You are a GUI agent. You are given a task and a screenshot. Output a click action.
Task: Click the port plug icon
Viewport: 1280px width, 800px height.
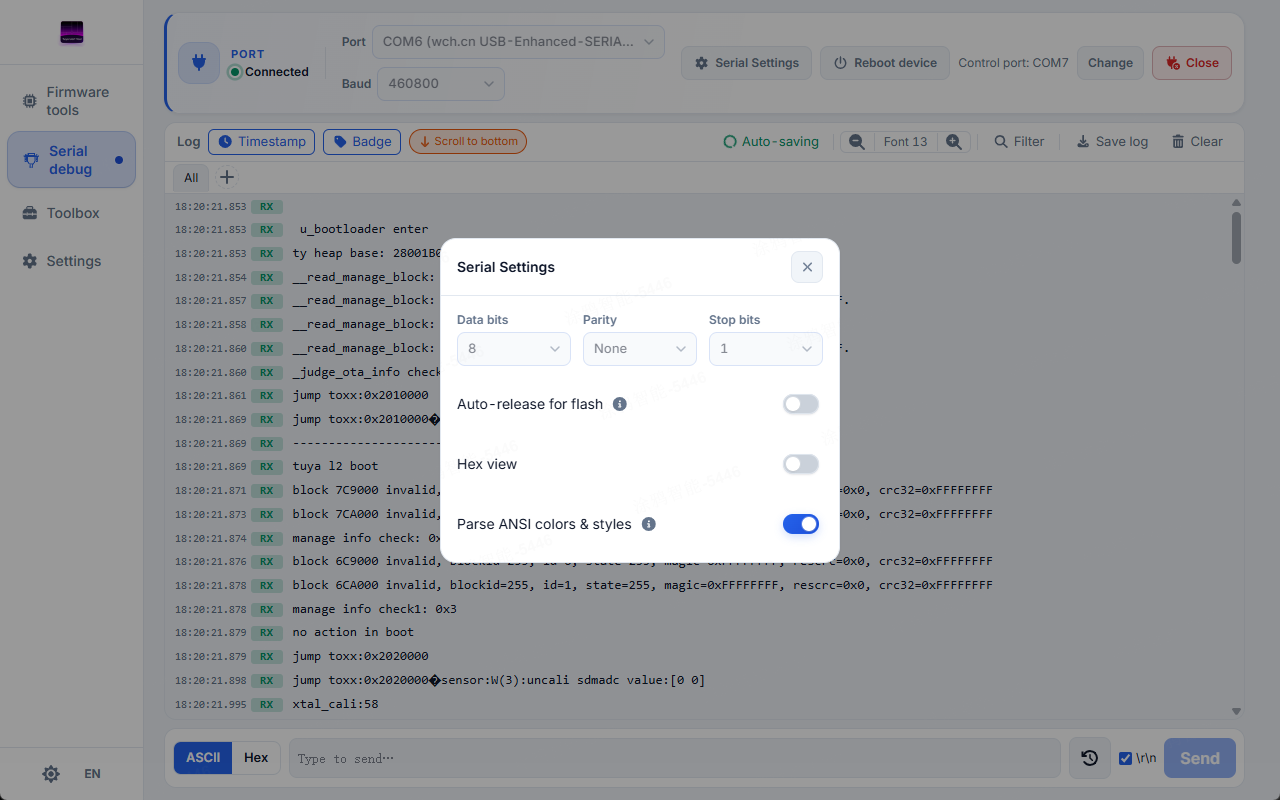(x=199, y=63)
